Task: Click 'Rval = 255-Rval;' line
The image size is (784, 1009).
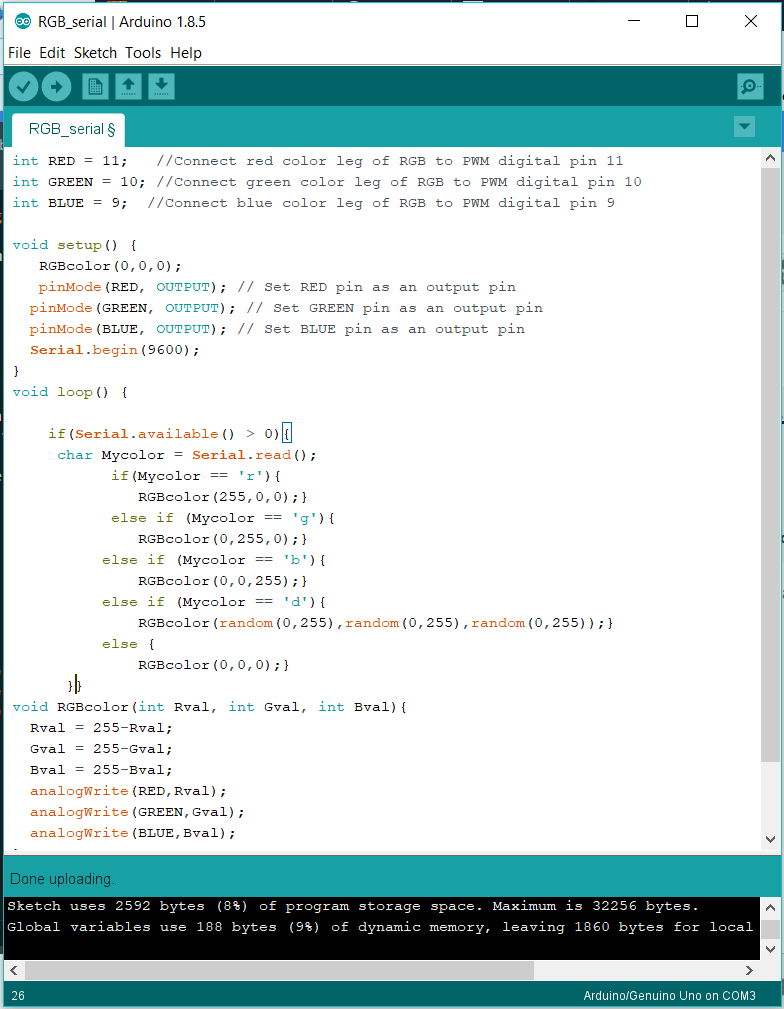Action: point(101,728)
